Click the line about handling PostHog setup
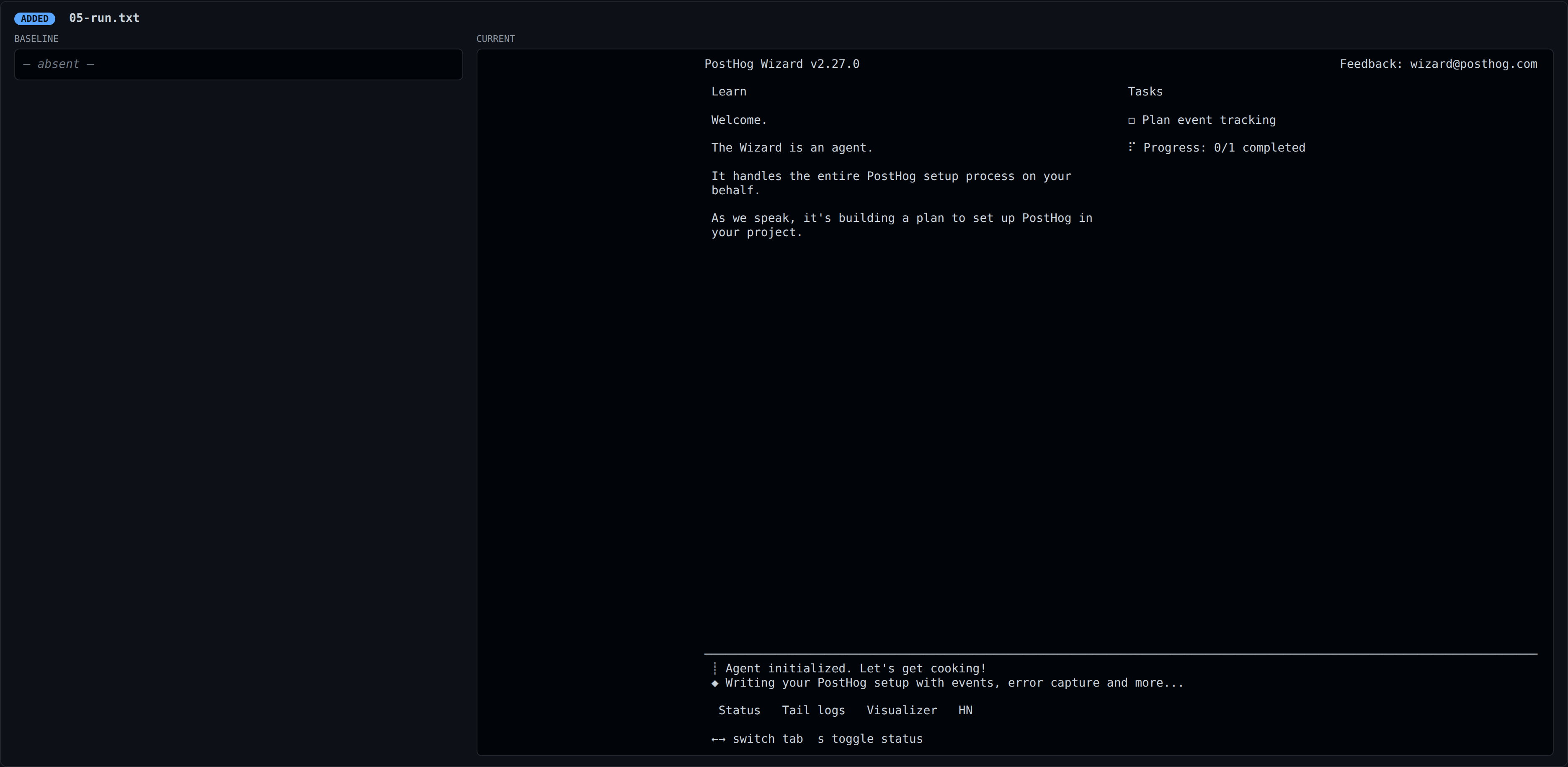The image size is (1568, 767). coord(891,183)
